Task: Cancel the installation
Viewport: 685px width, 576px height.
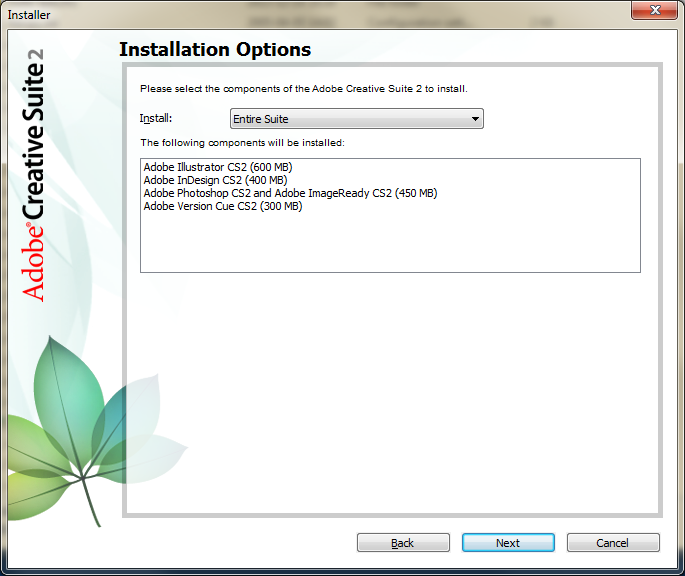Action: pos(613,543)
